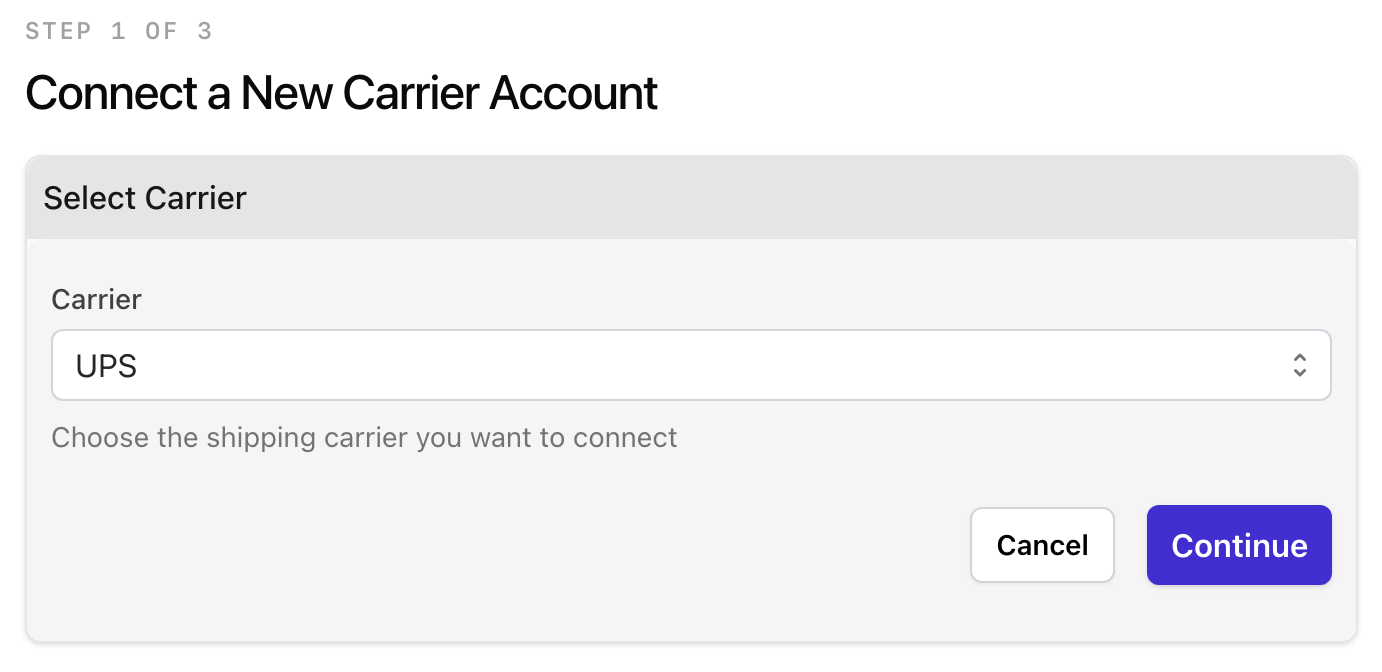Click the "Carrier" field label
Screen dimensions: 1382x672
point(97,299)
